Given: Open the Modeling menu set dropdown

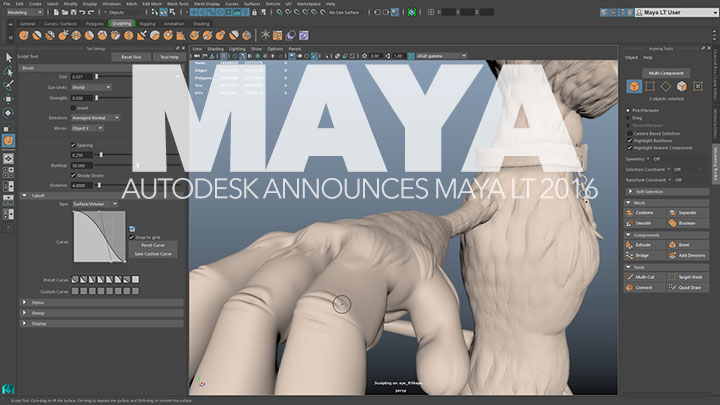Looking at the screenshot, I should [25, 12].
